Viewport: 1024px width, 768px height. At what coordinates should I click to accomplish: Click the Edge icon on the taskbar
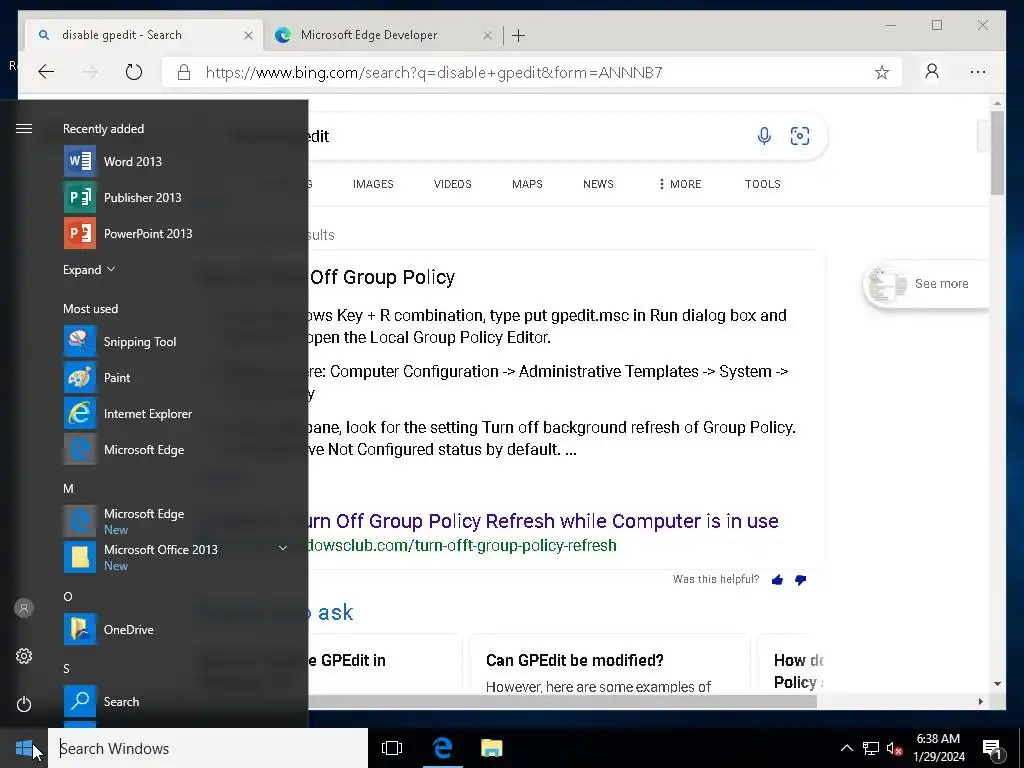point(442,748)
